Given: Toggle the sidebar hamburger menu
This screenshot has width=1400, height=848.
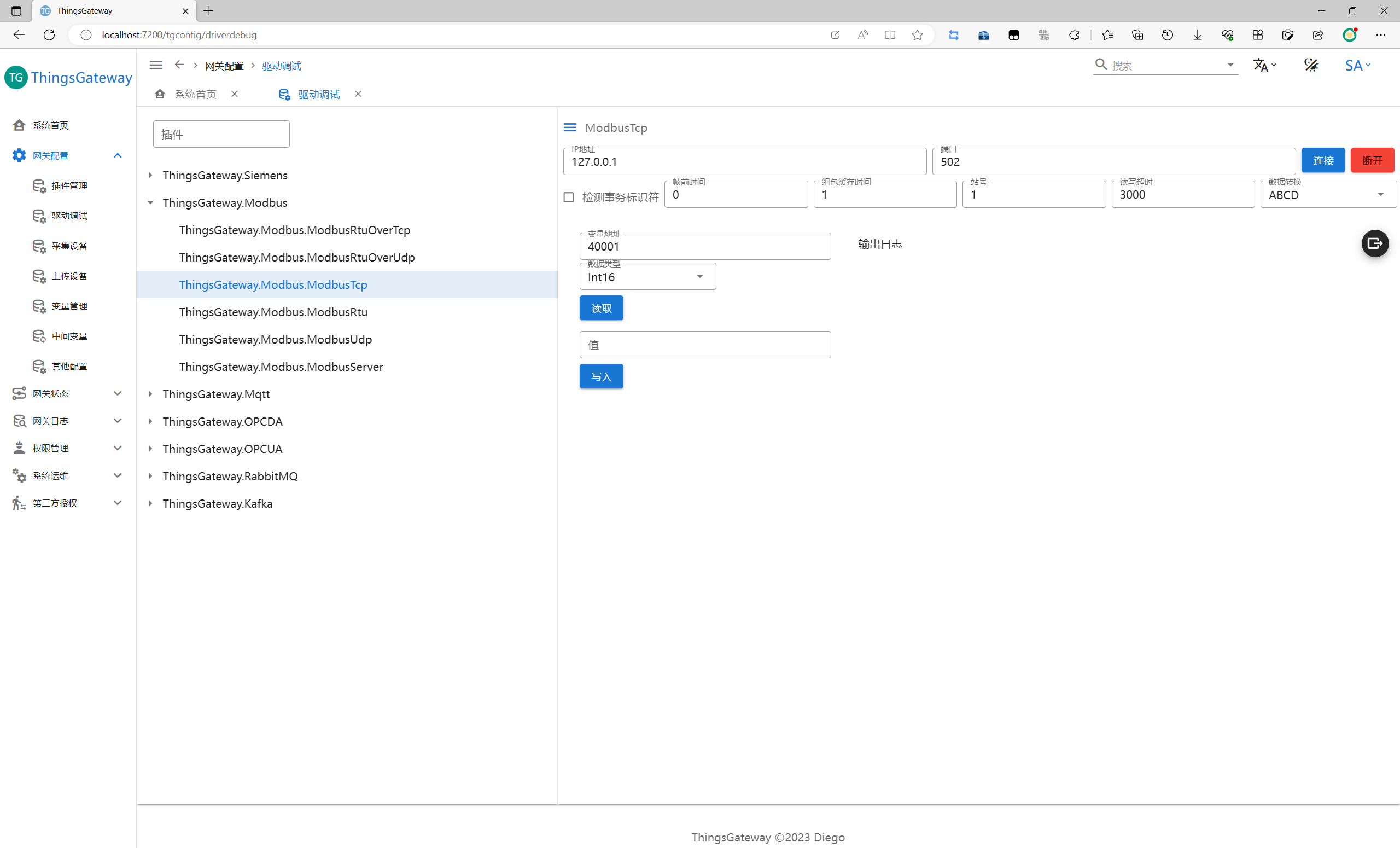Looking at the screenshot, I should 156,65.
